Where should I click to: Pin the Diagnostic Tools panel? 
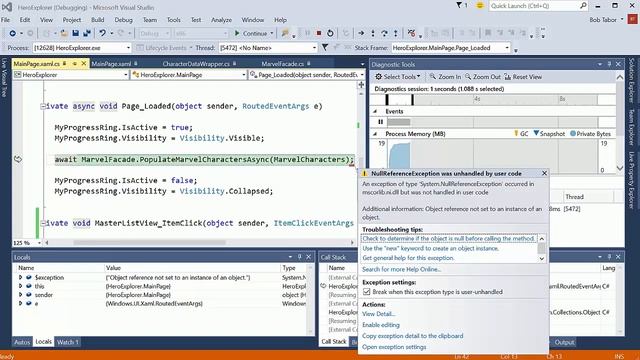[x=609, y=64]
